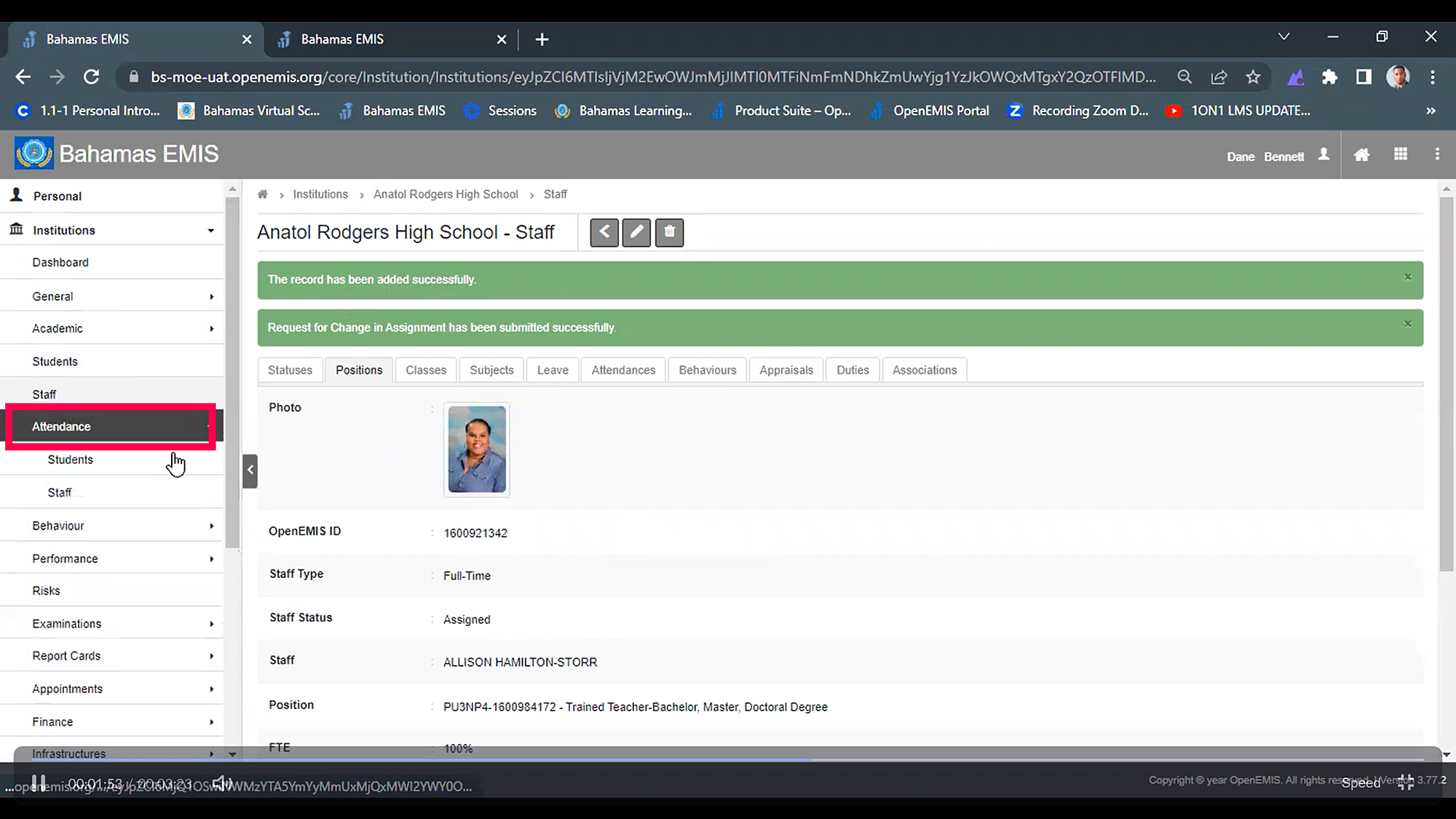Pause the video playback

(39, 783)
